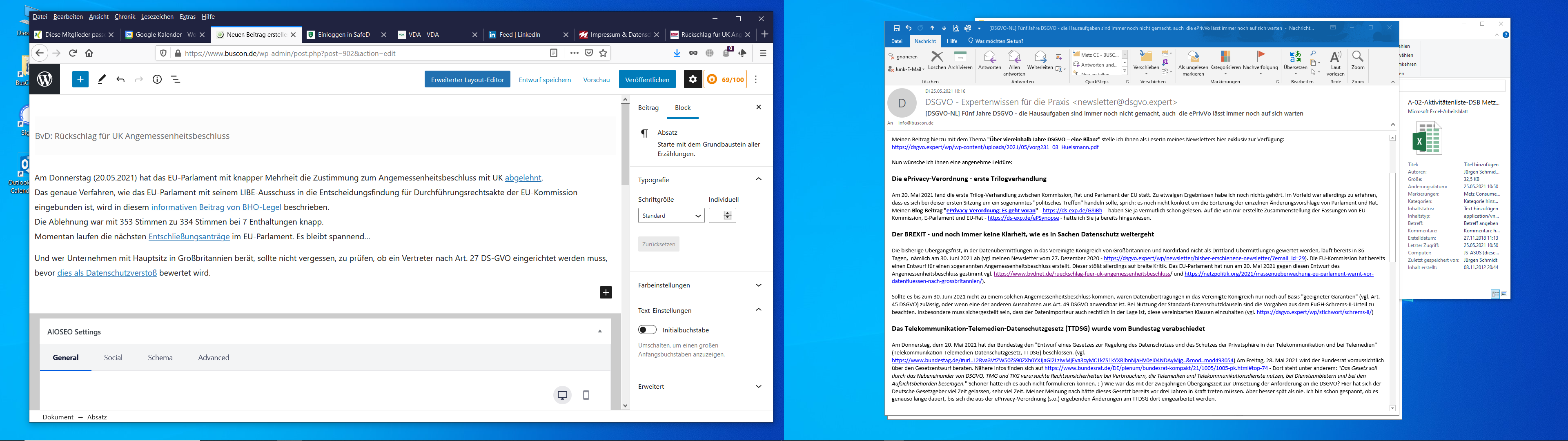This screenshot has width=1568, height=441.
Task: Save icon in Outlook quick access toolbar
Action: [x=896, y=28]
